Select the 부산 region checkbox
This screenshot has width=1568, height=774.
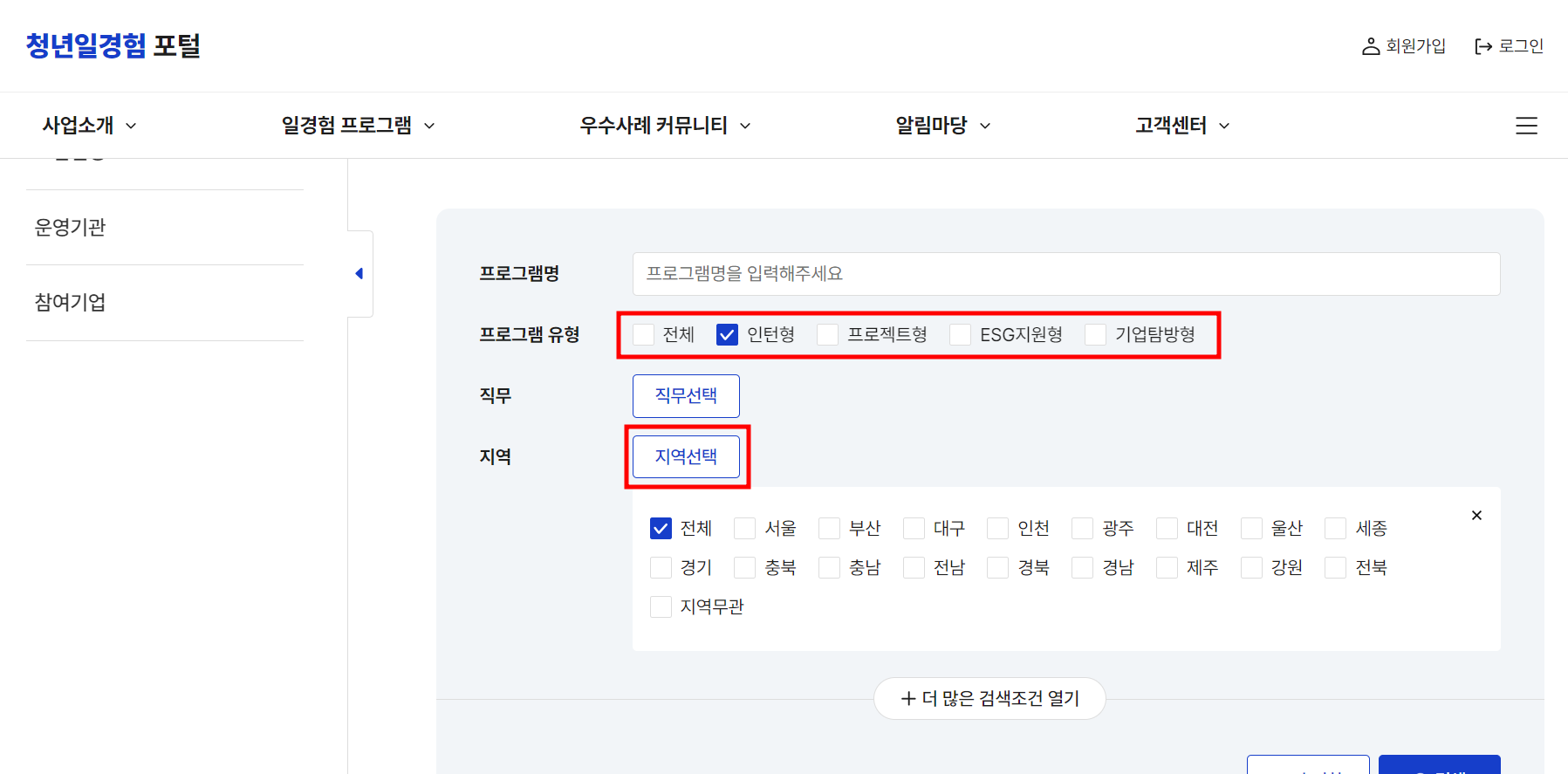[x=829, y=529]
